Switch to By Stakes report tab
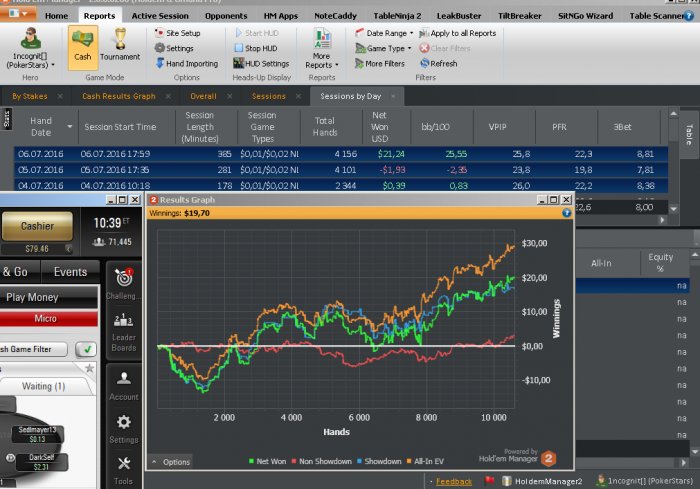This screenshot has width=700, height=489. point(29,96)
